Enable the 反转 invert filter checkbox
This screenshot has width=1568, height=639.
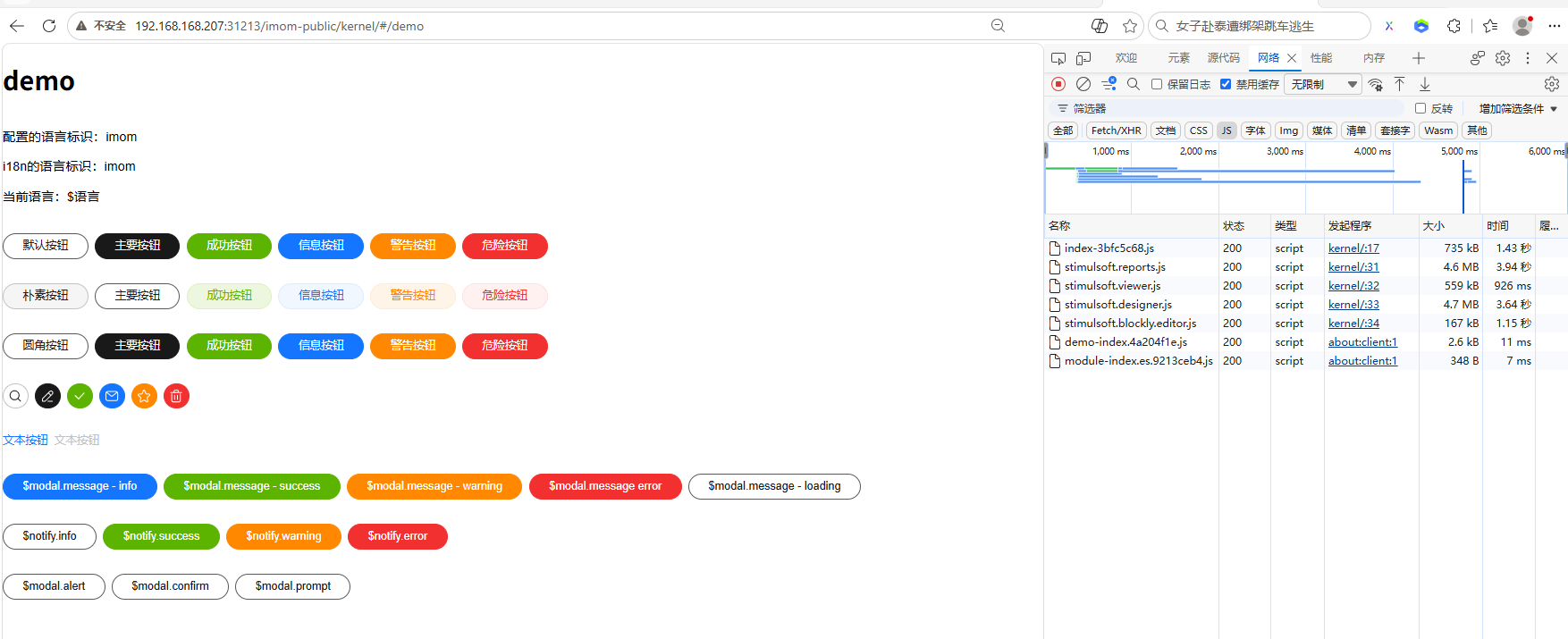(1420, 108)
